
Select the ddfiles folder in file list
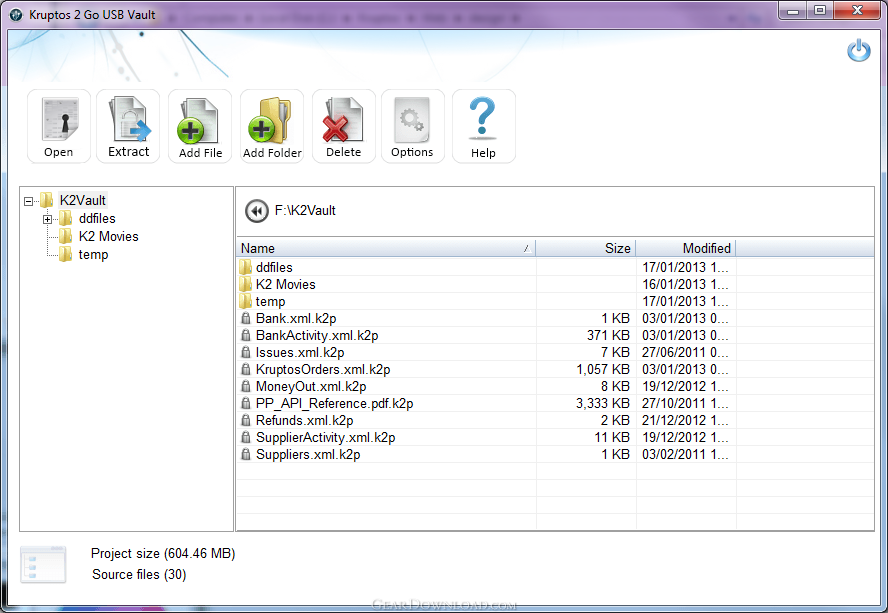click(x=274, y=268)
